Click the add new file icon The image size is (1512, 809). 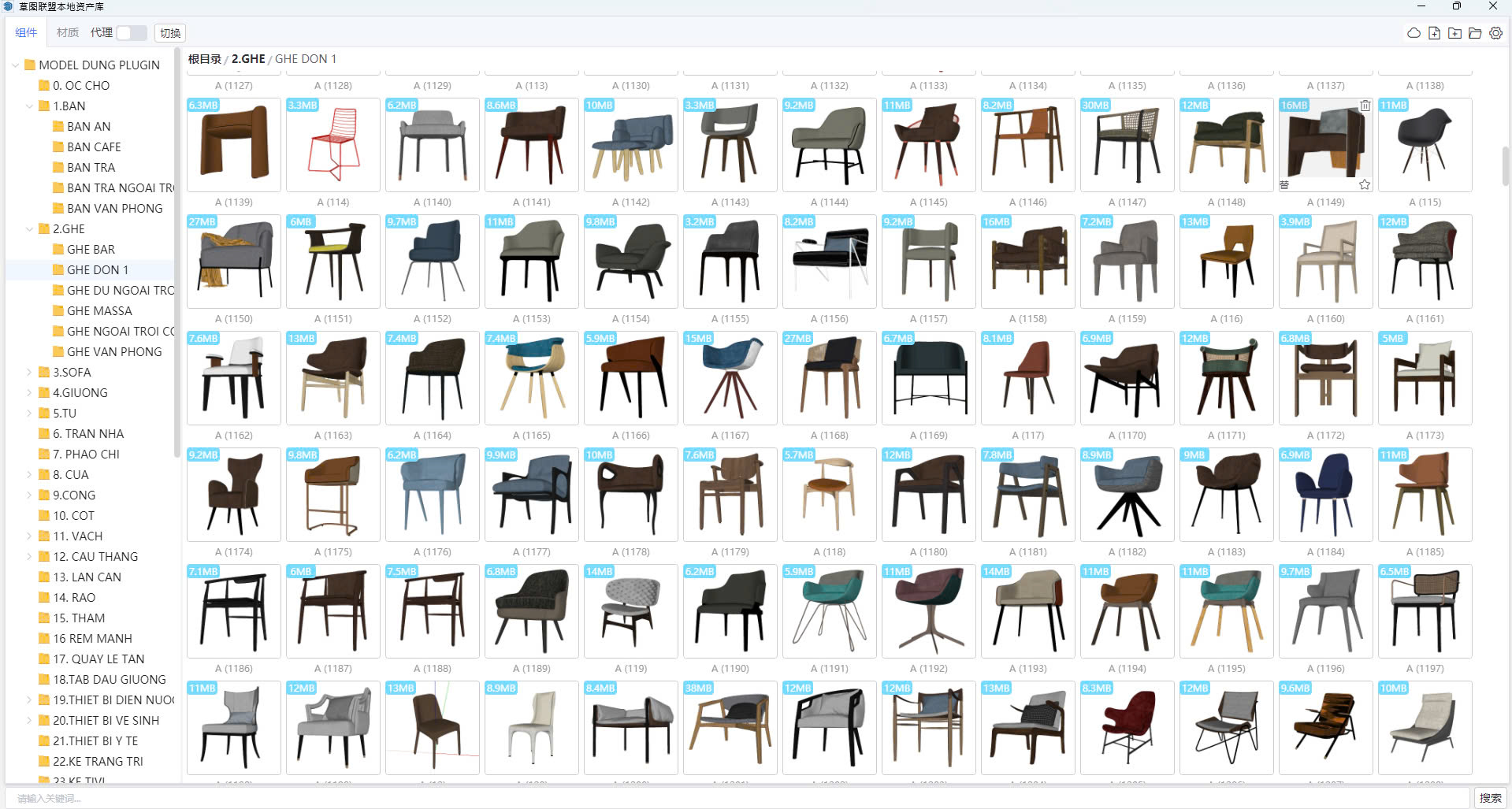[1434, 33]
